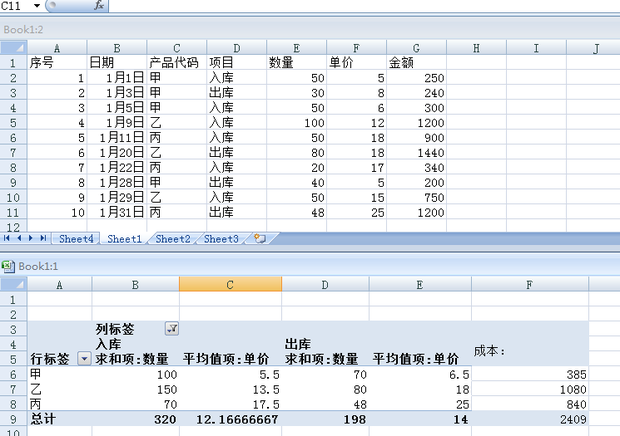Select the unit price cell 25 in Book1:2
The image size is (620, 436).
click(x=356, y=213)
